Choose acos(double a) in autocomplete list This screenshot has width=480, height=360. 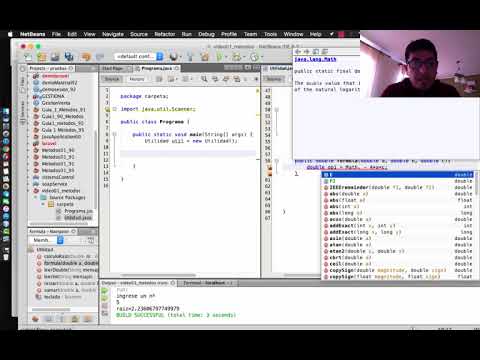(398, 219)
